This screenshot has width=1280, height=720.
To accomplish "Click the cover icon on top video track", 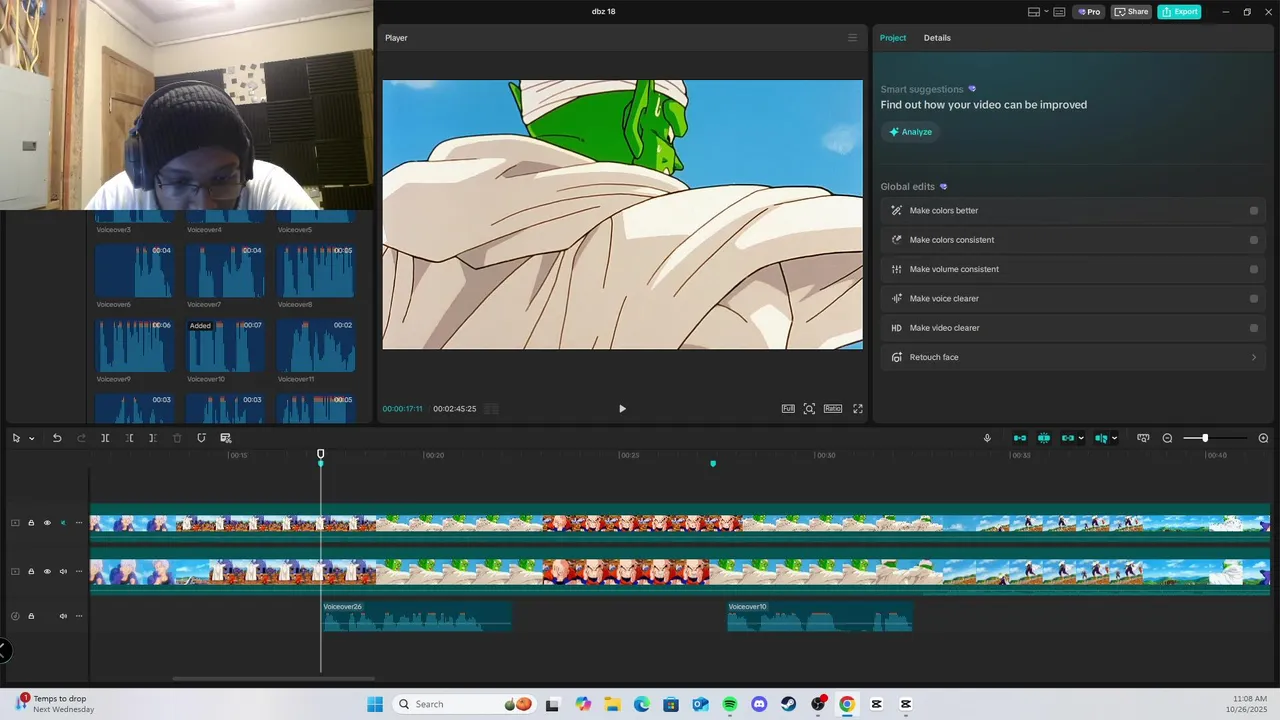I will click(x=15, y=523).
